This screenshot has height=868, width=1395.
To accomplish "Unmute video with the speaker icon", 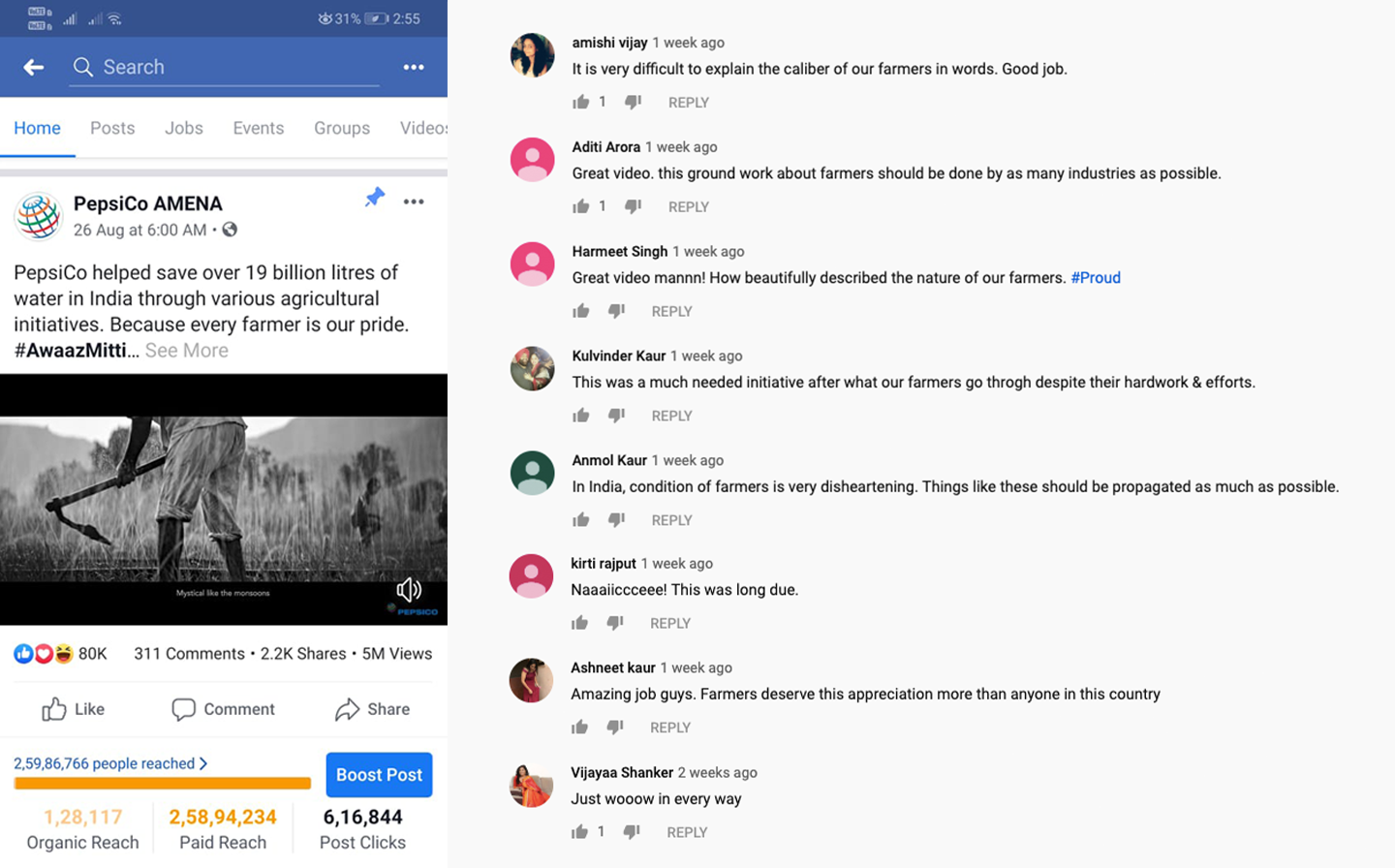I will (x=409, y=589).
